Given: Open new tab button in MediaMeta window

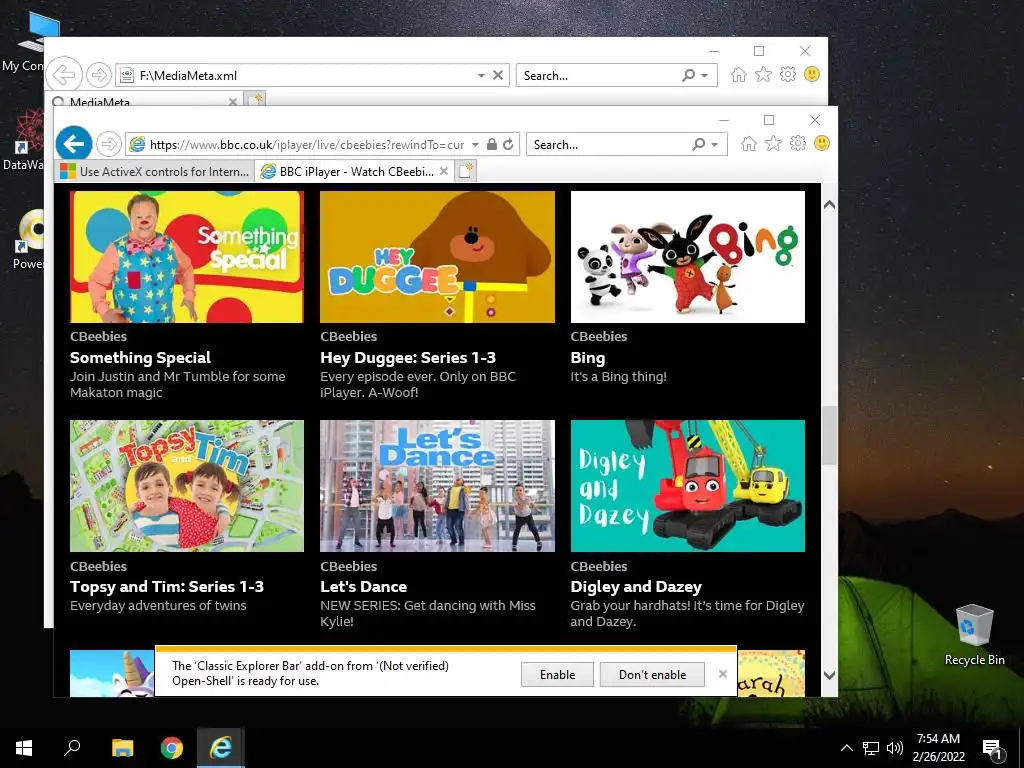Looking at the screenshot, I should click(254, 99).
